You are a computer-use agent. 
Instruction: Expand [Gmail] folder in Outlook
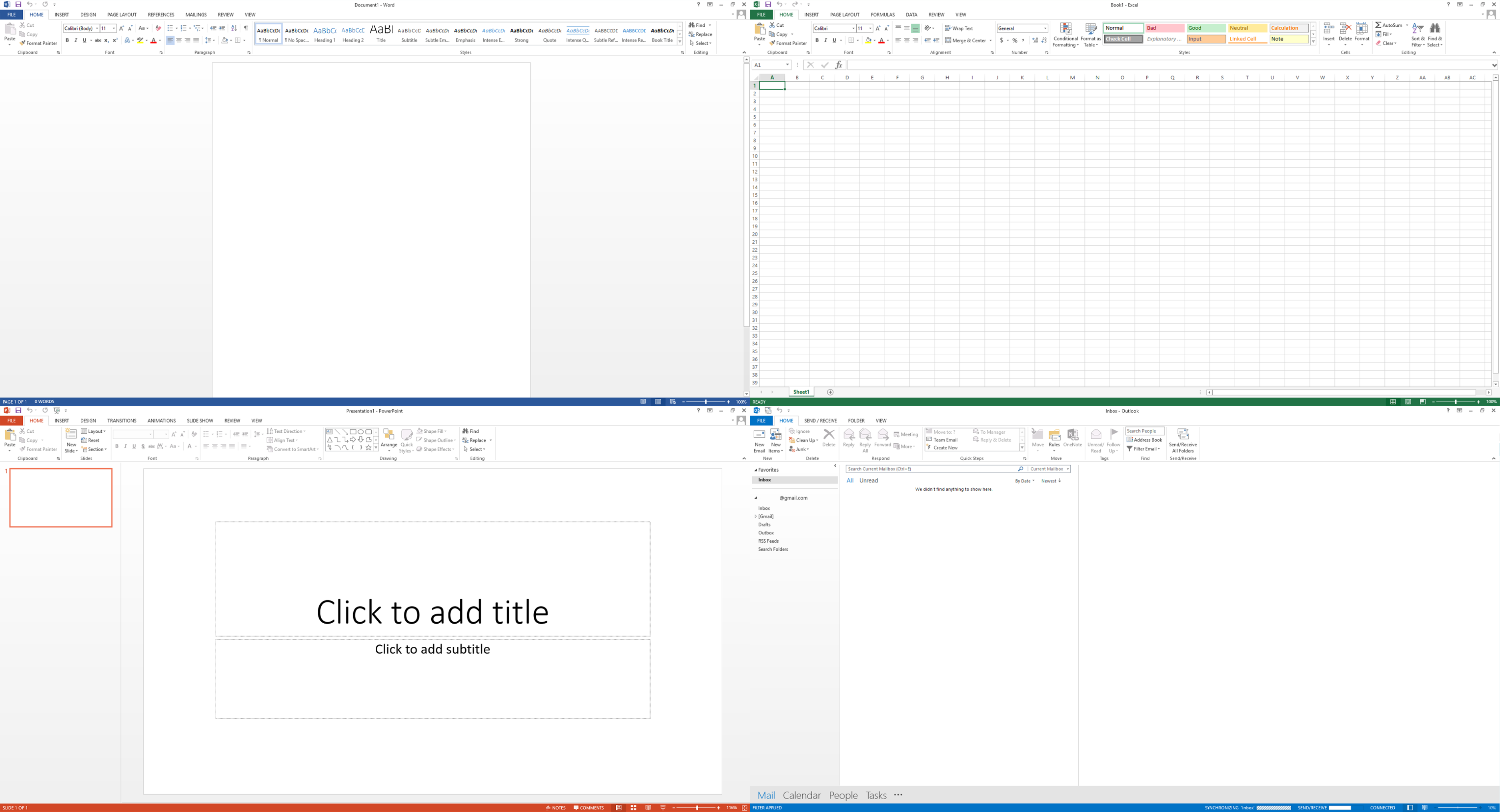[756, 517]
